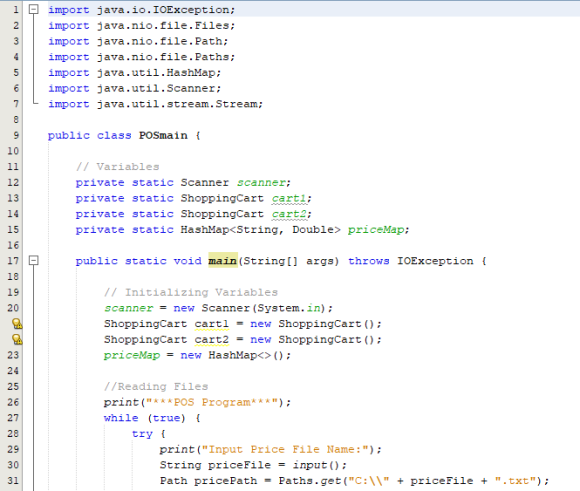Click the //Reading Files comment

point(156,387)
